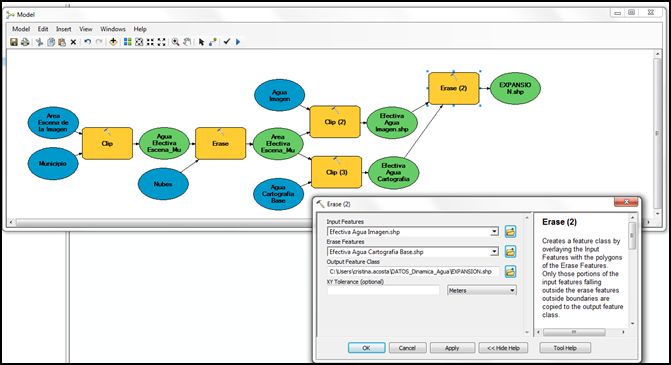The image size is (671, 365).
Task: Open the Help menu
Action: 140,29
